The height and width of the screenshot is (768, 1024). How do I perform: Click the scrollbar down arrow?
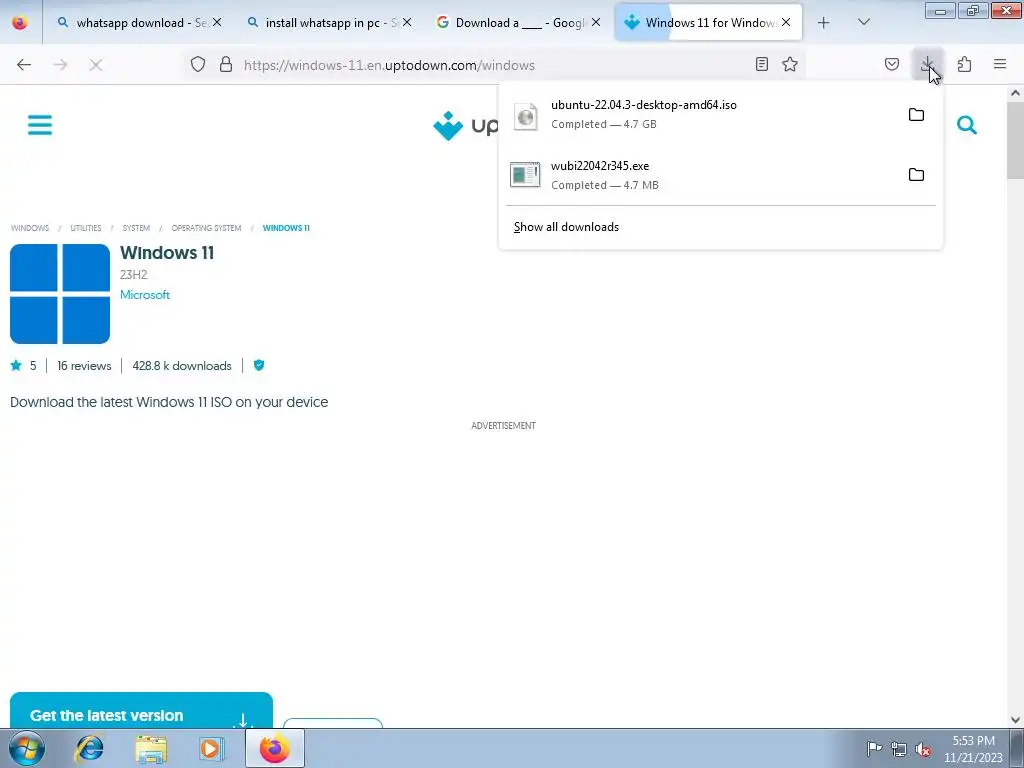1015,720
